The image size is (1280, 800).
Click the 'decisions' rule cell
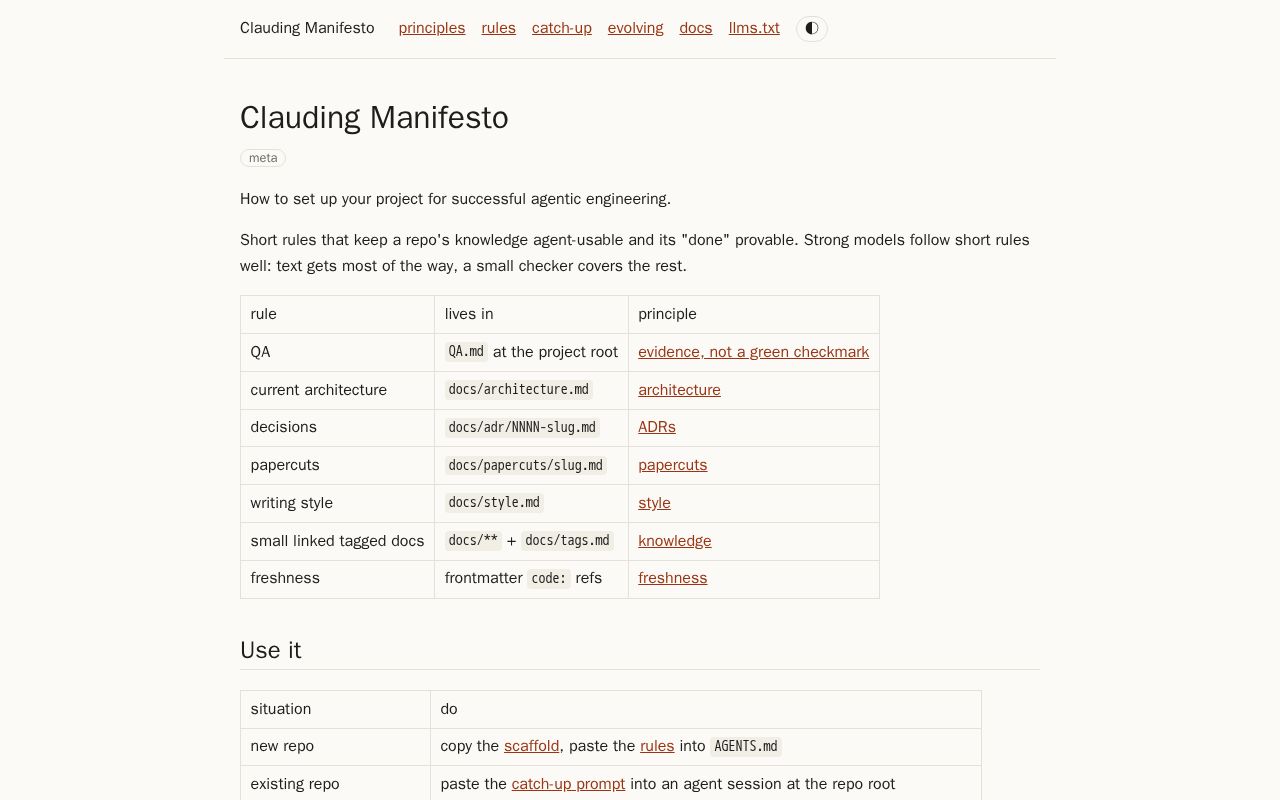pyautogui.click(x=337, y=427)
